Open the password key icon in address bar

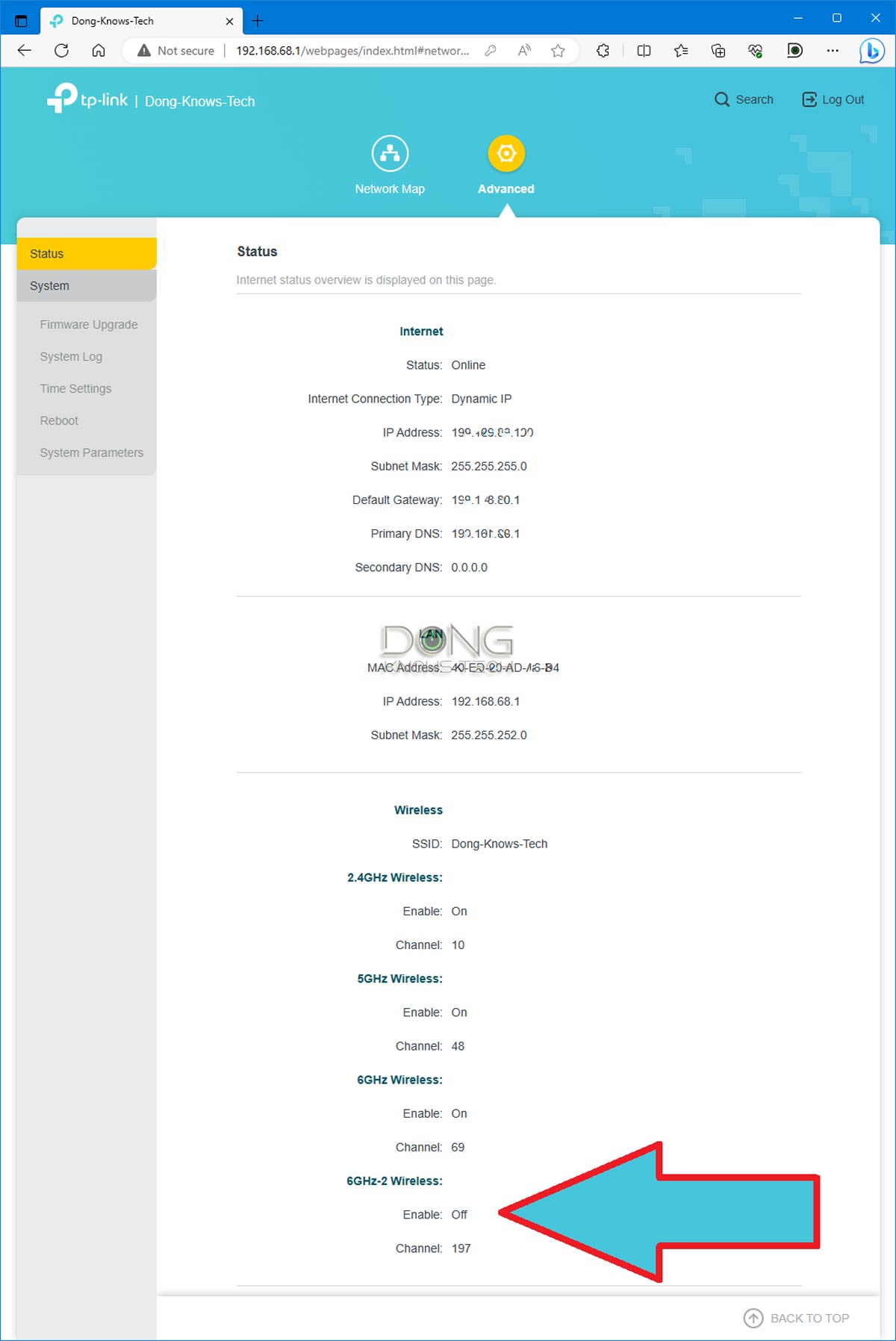click(x=491, y=51)
